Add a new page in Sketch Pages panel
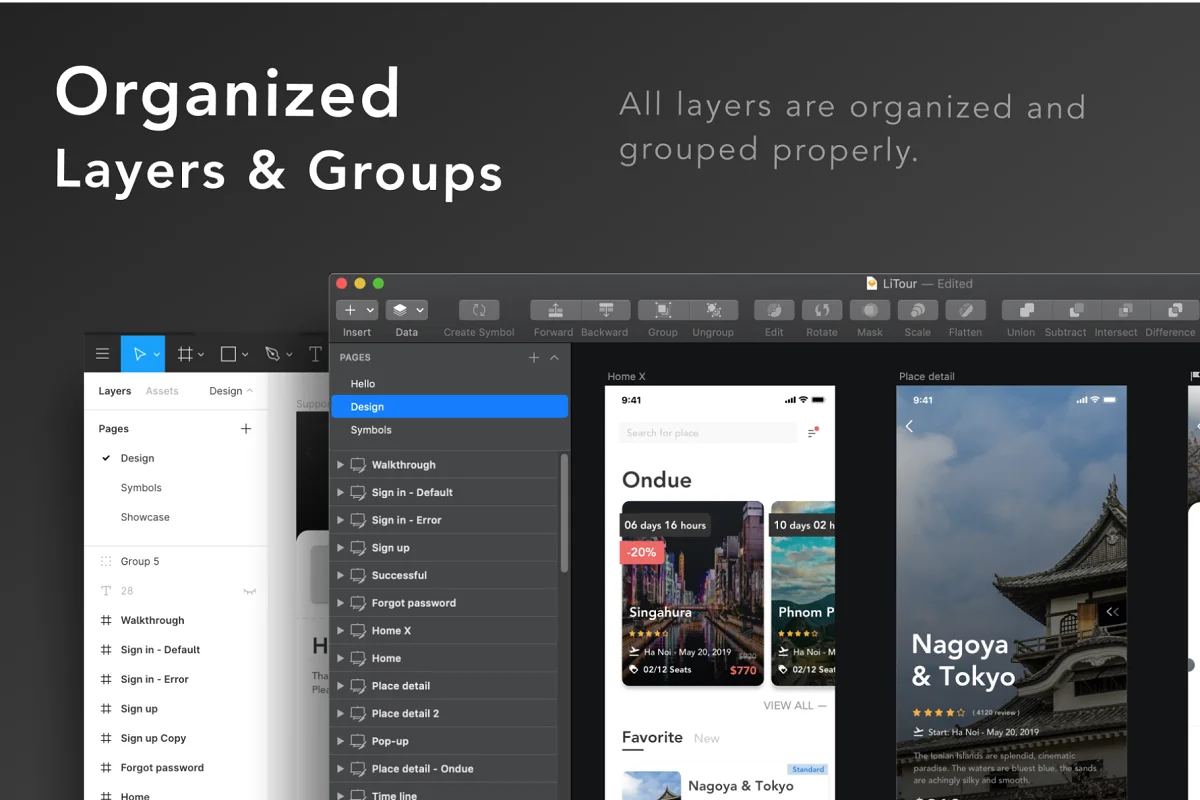Viewport: 1200px width, 800px height. click(534, 357)
